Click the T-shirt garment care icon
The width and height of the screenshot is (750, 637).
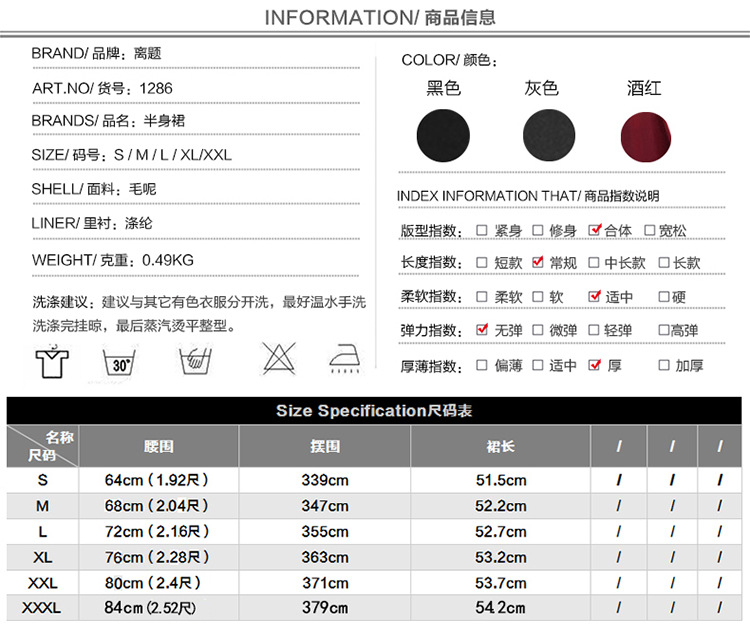(52, 362)
